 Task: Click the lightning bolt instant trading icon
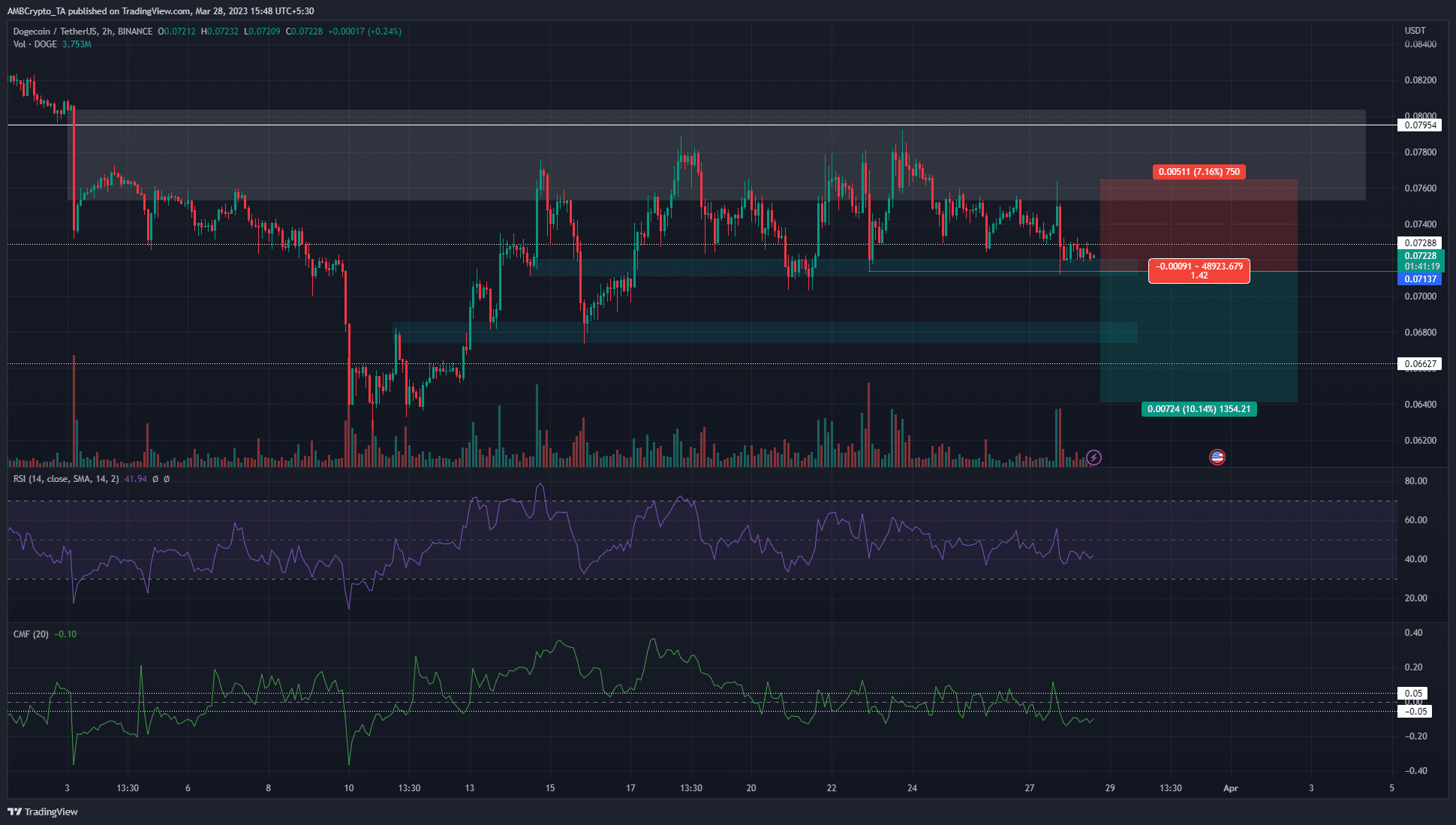tap(1094, 457)
